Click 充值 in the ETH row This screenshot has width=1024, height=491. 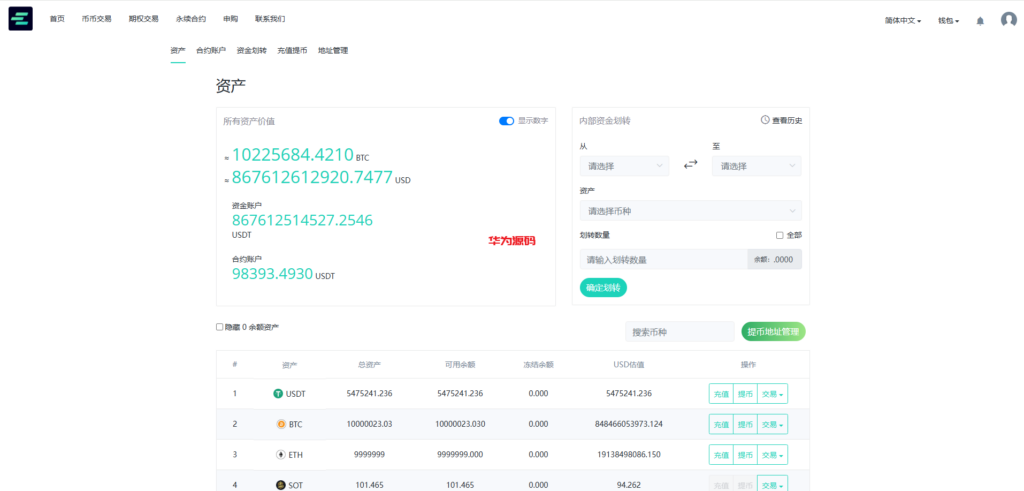tap(721, 455)
